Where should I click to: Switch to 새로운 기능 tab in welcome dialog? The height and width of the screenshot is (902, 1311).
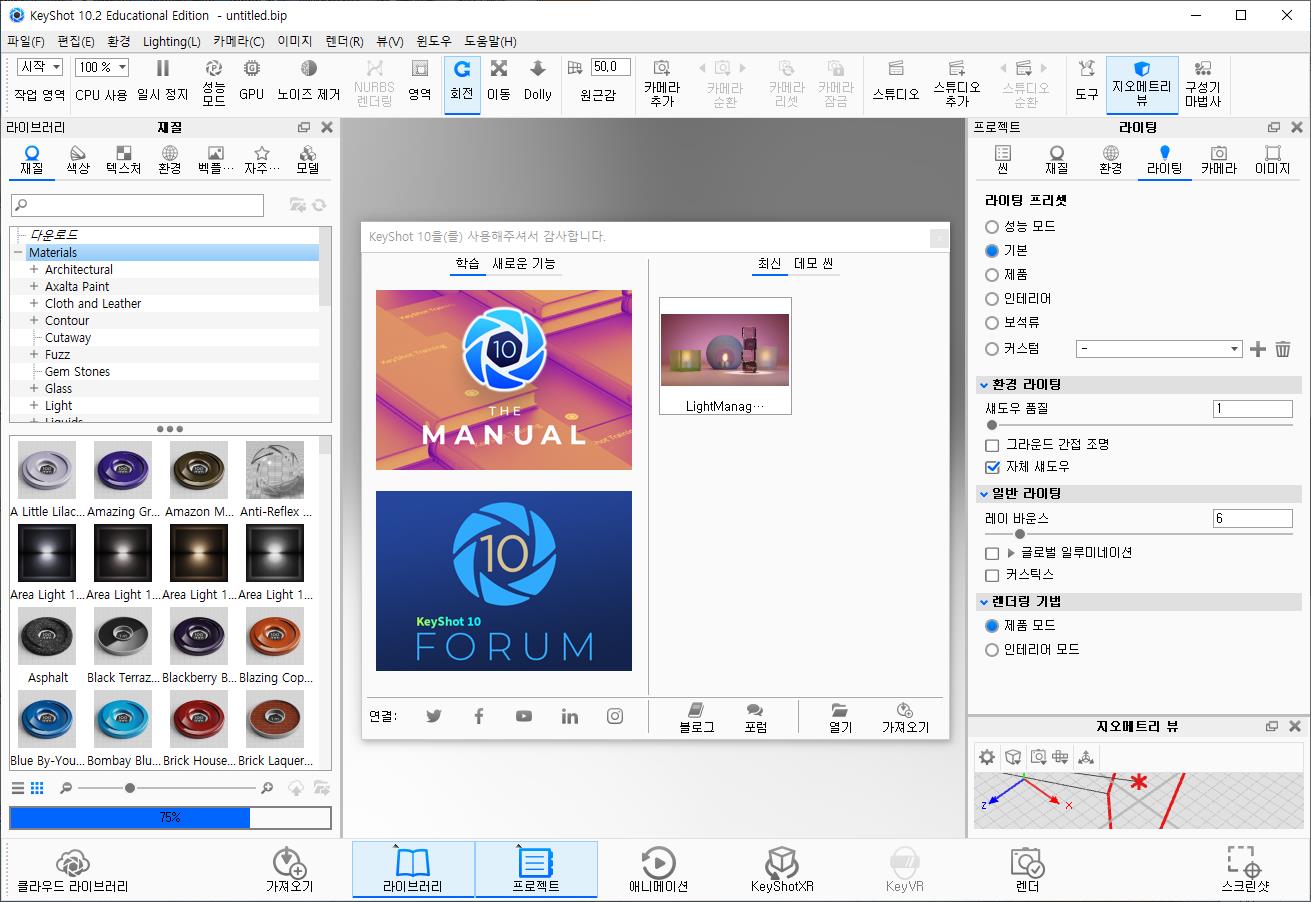coord(524,264)
